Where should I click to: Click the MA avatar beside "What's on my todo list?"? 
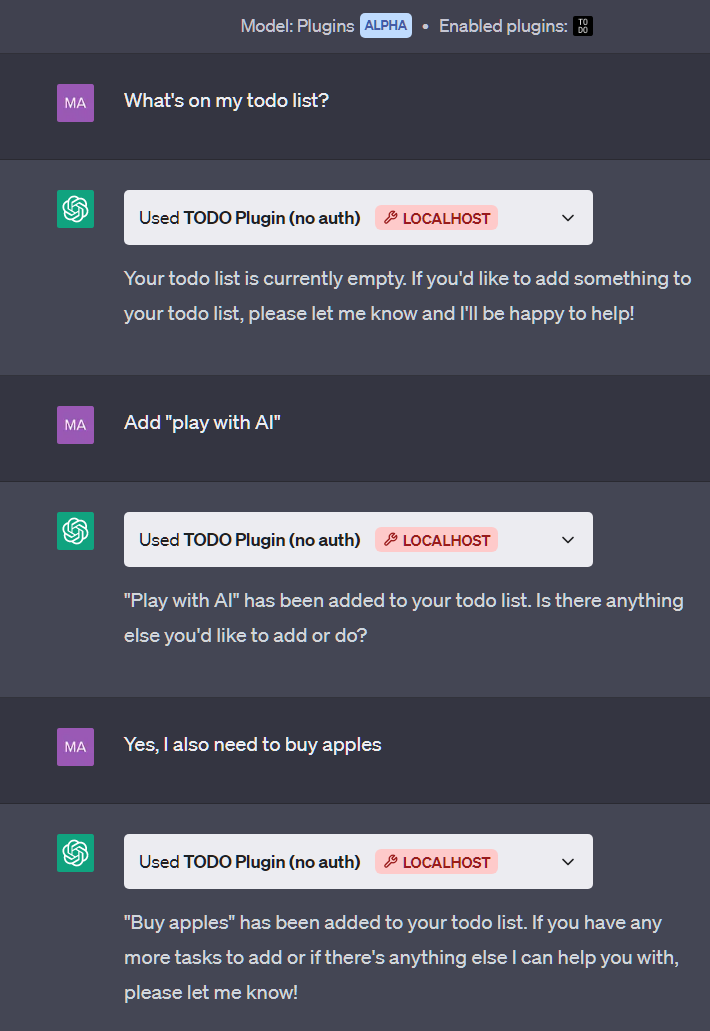tap(75, 103)
